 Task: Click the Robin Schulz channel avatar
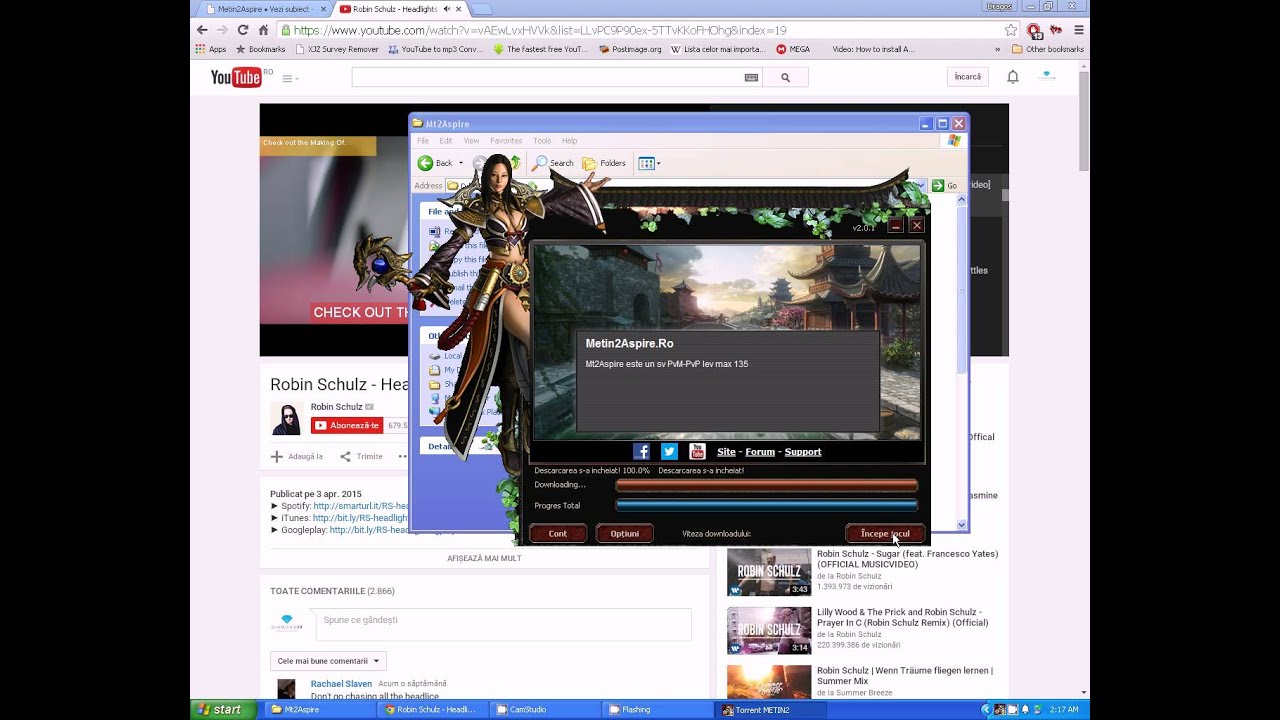click(286, 418)
